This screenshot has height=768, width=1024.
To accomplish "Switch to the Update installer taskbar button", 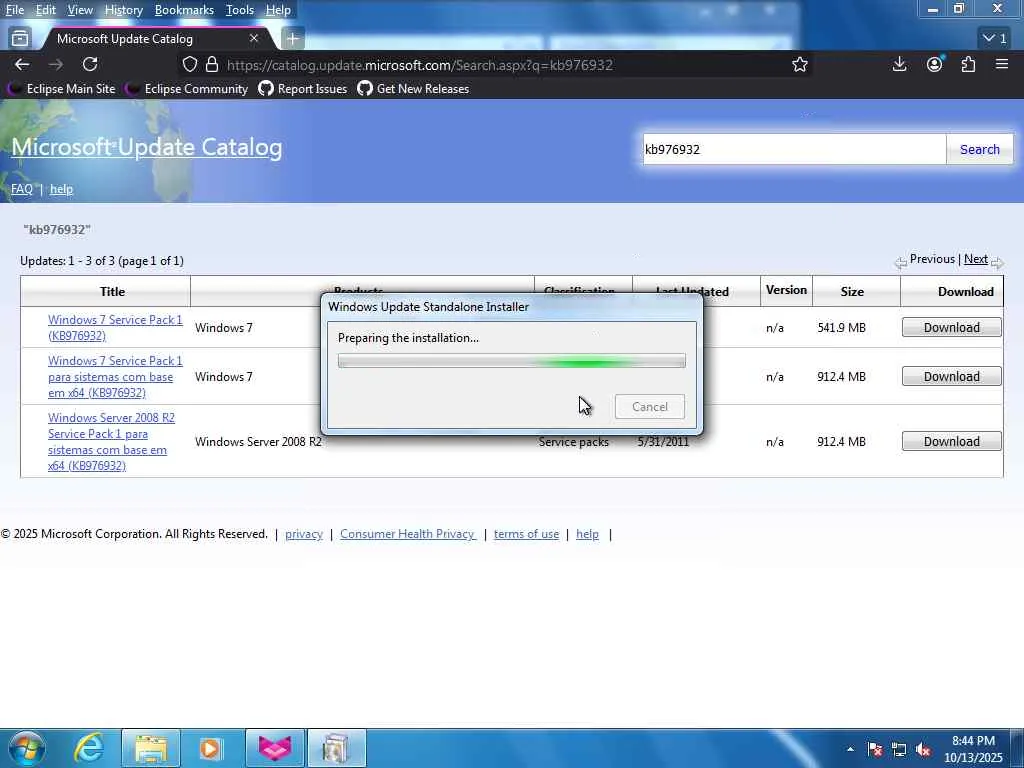I will (x=336, y=748).
